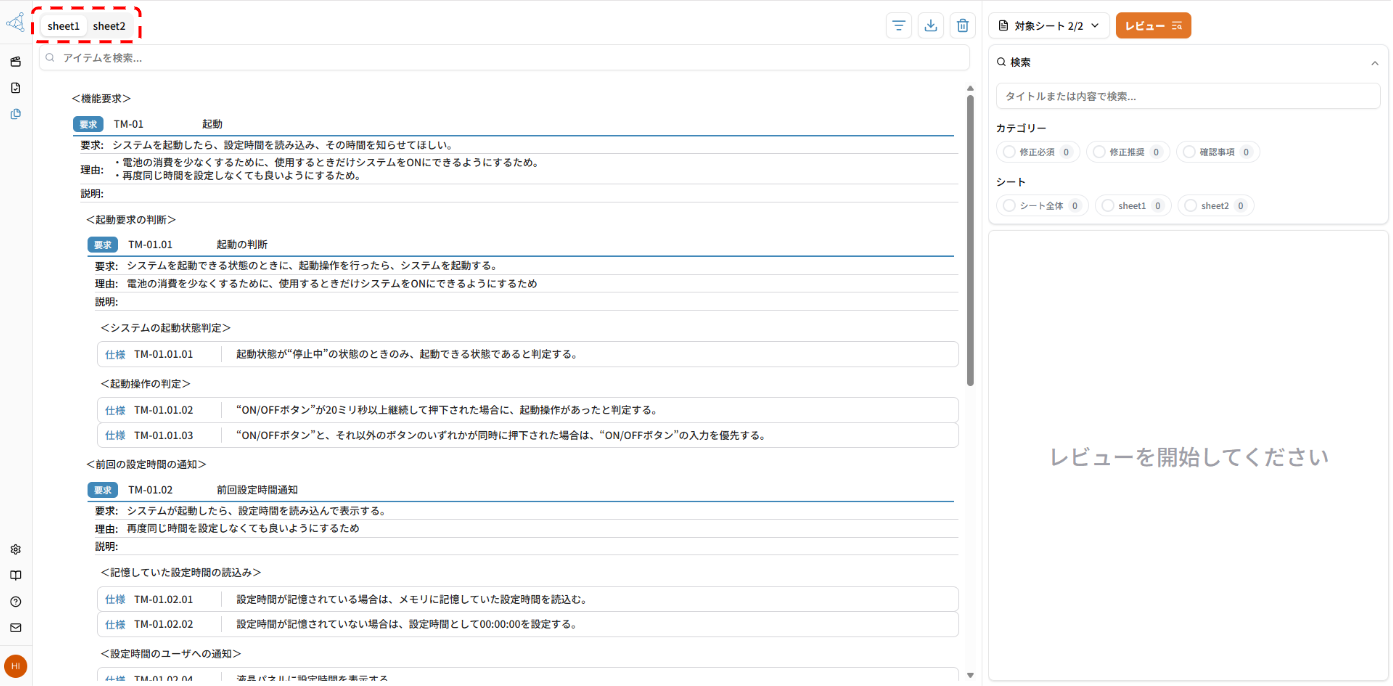Click the アイテムを検索 search field
1393x686 pixels.
click(x=500, y=58)
